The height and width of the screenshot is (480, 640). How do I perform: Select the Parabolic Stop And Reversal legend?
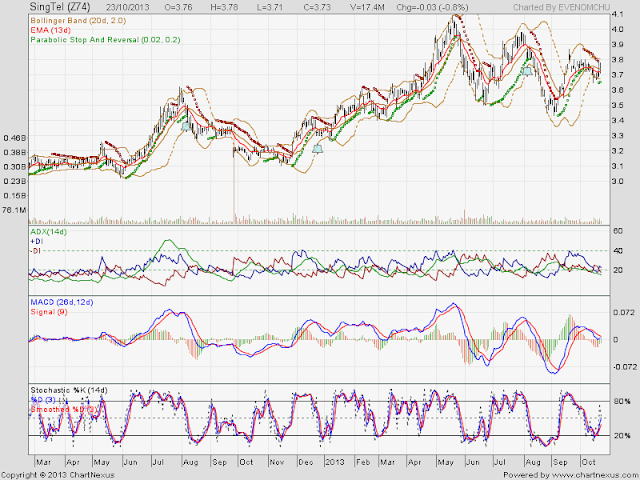click(x=105, y=40)
